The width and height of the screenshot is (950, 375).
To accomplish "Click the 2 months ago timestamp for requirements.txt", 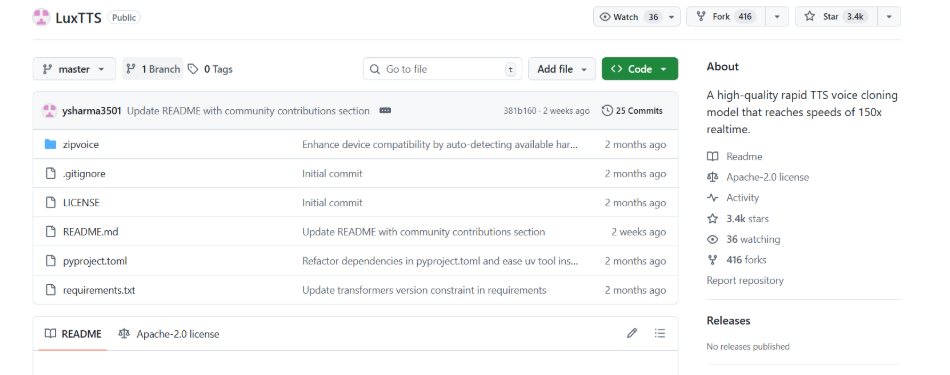I will coord(635,290).
